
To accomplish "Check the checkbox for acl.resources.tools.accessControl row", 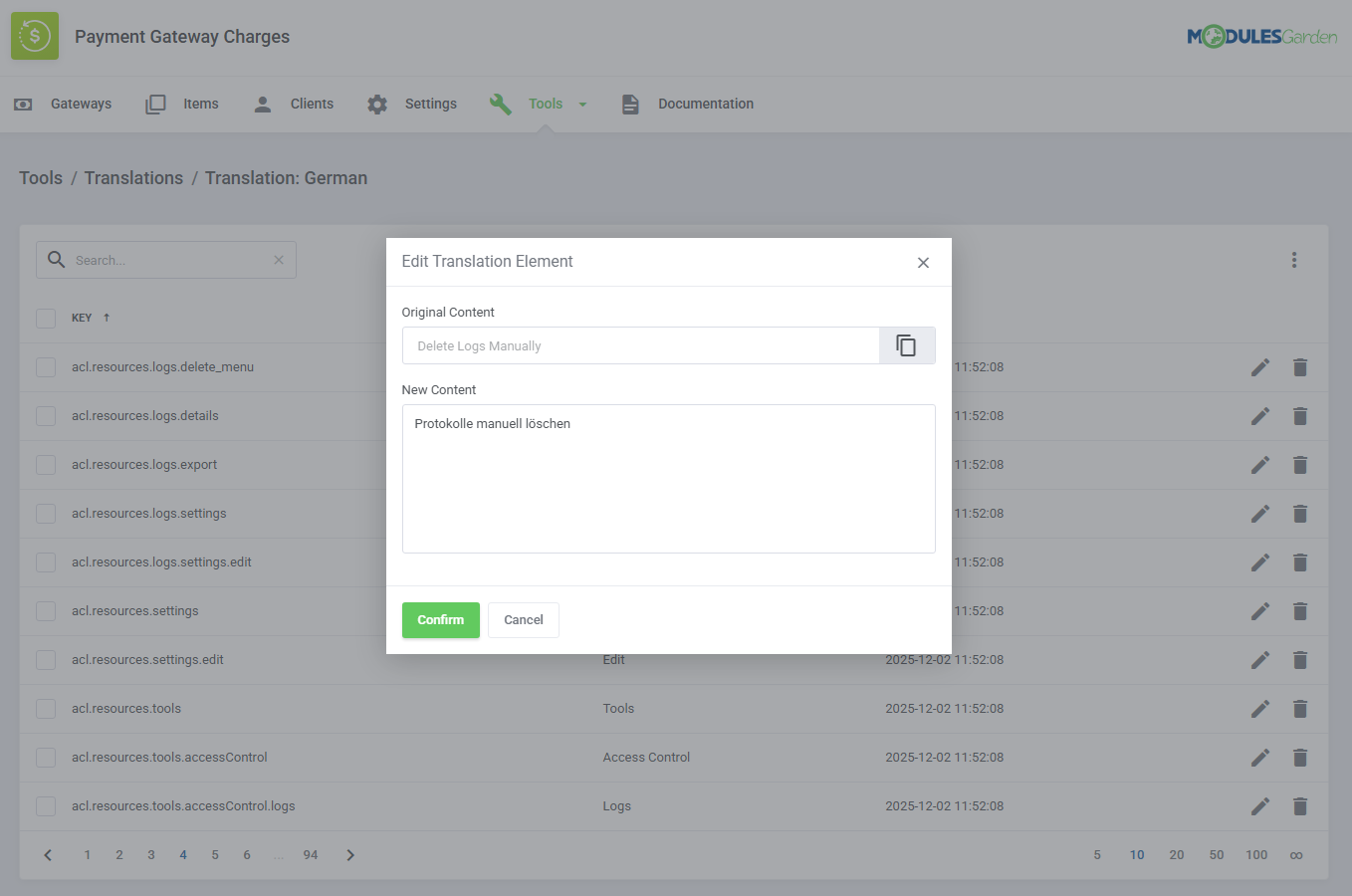I will [x=45, y=757].
